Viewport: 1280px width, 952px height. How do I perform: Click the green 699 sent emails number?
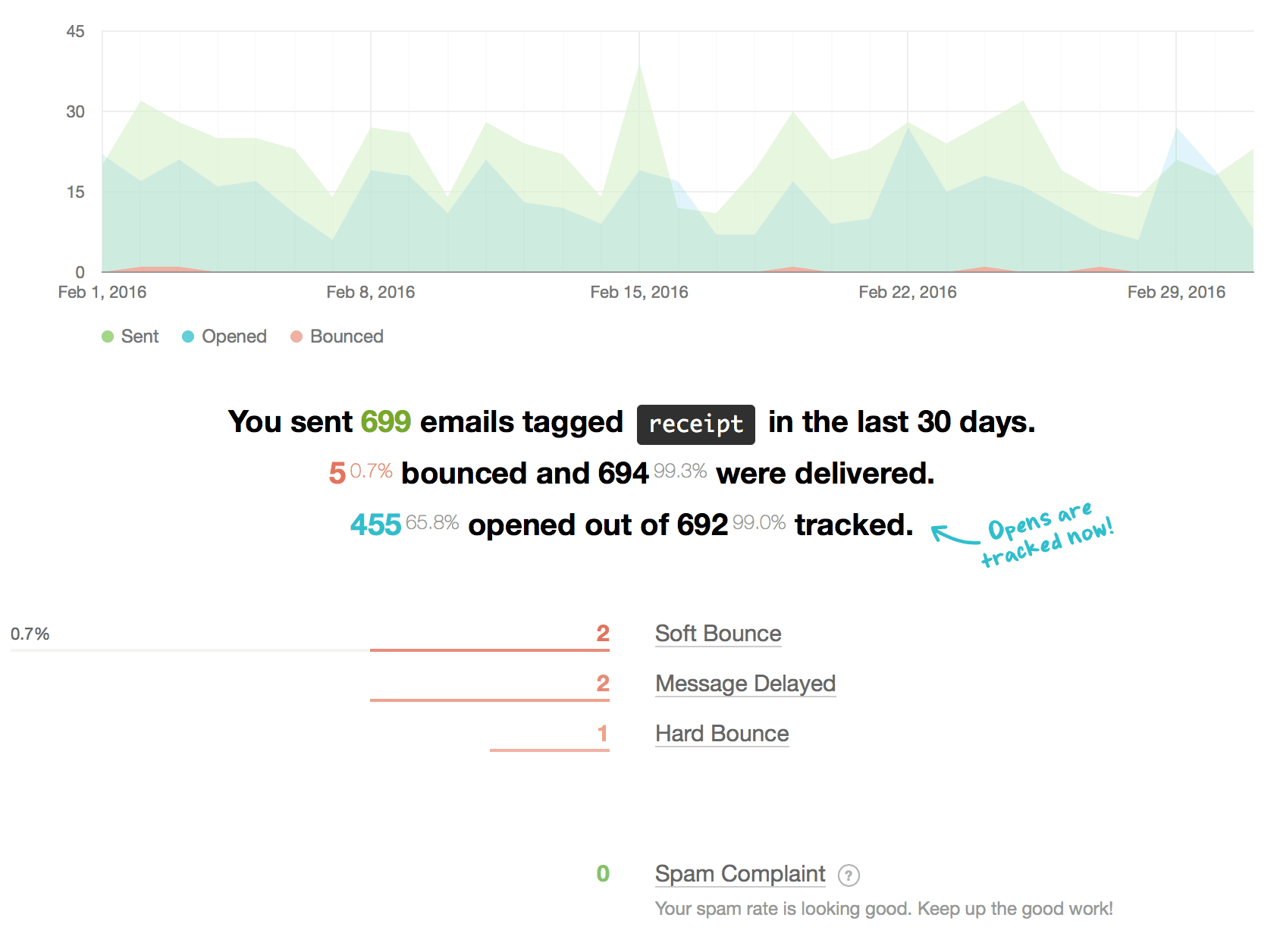(385, 422)
